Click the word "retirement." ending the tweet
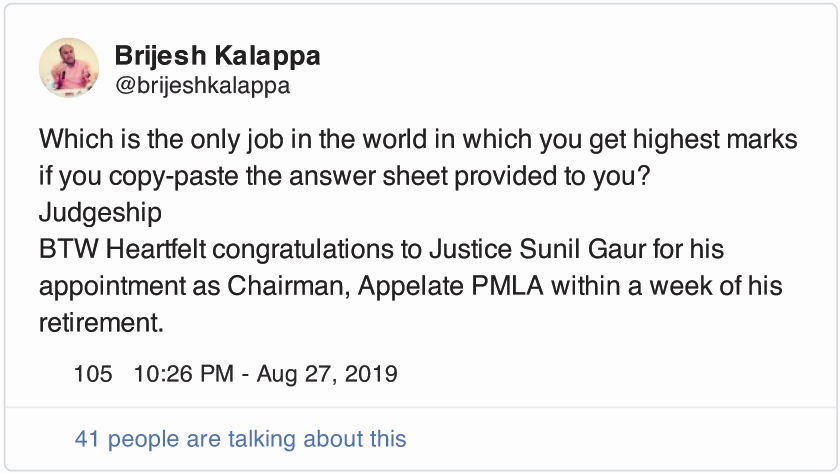The height and width of the screenshot is (474, 840). click(101, 323)
